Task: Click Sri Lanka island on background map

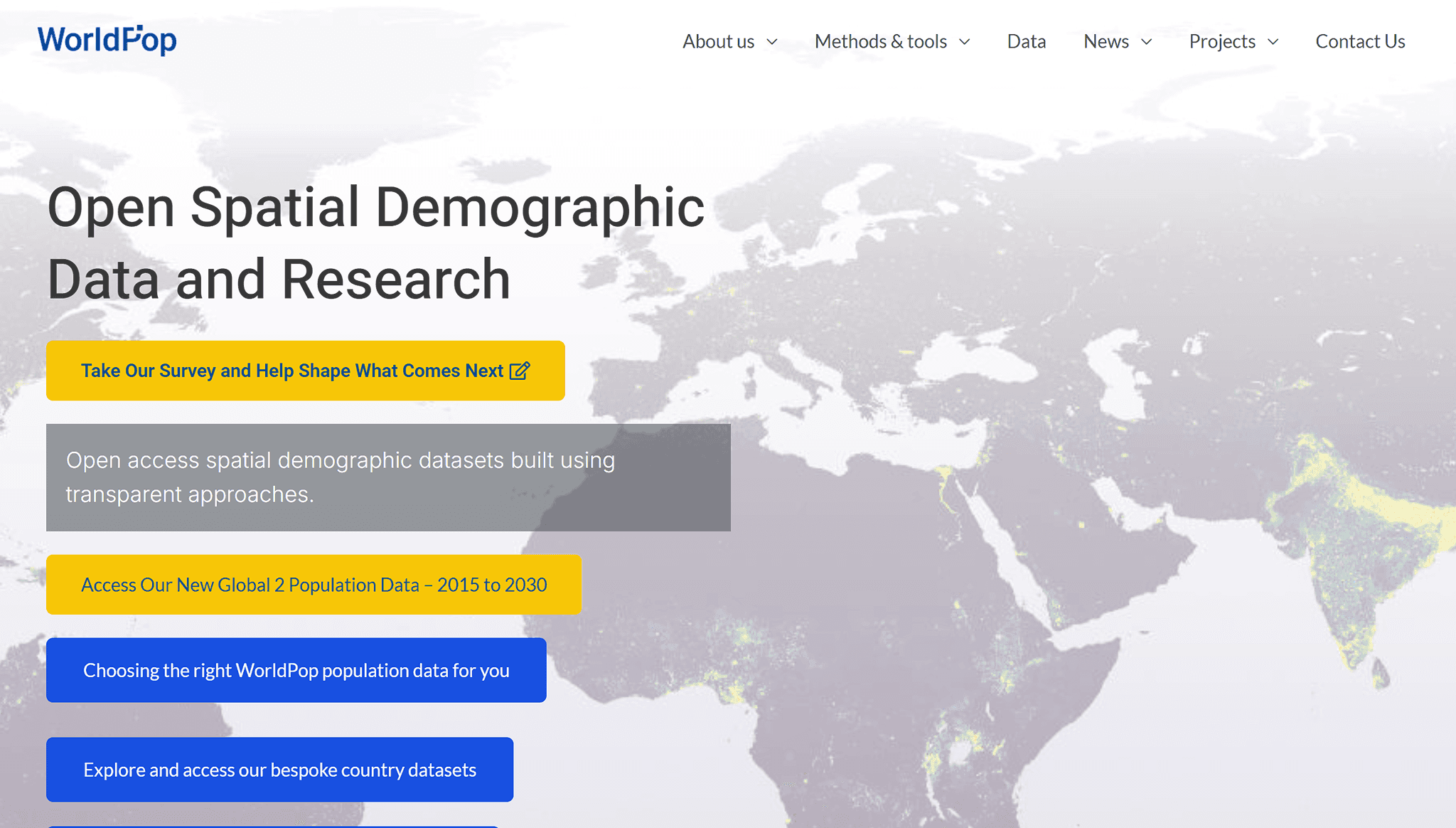Action: 1380,673
